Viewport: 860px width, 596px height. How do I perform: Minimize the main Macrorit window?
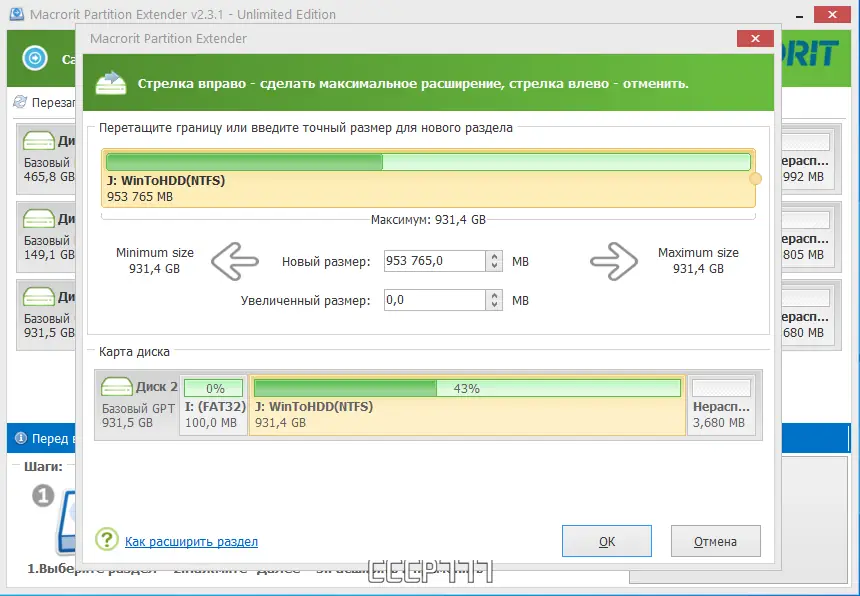pos(799,15)
